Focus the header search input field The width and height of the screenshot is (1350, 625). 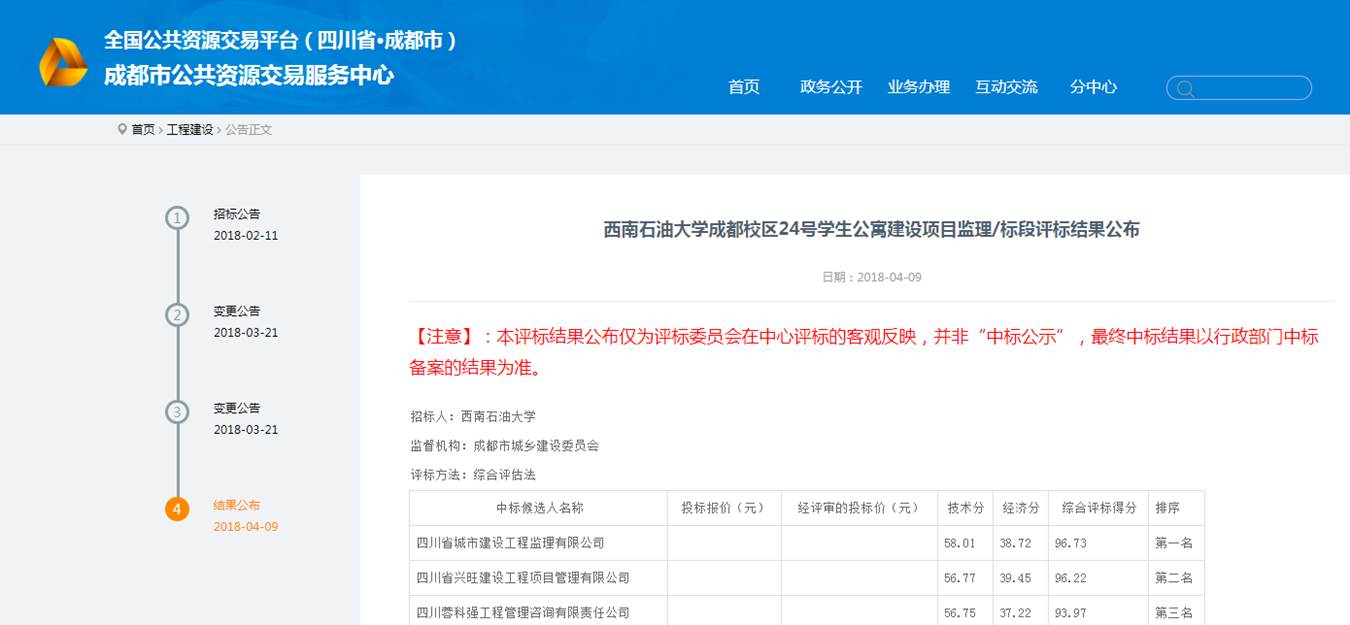click(x=1239, y=88)
